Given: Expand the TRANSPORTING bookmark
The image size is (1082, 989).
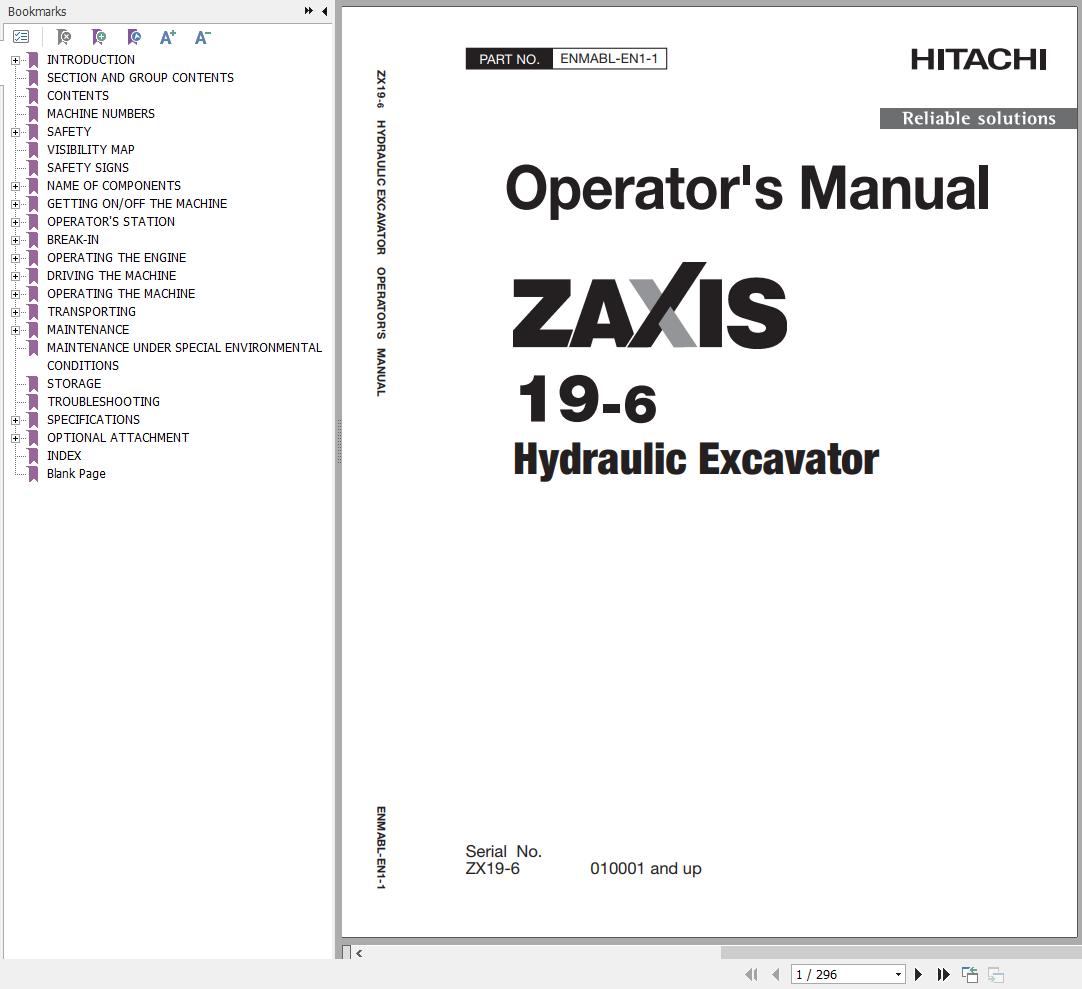Looking at the screenshot, I should point(15,312).
